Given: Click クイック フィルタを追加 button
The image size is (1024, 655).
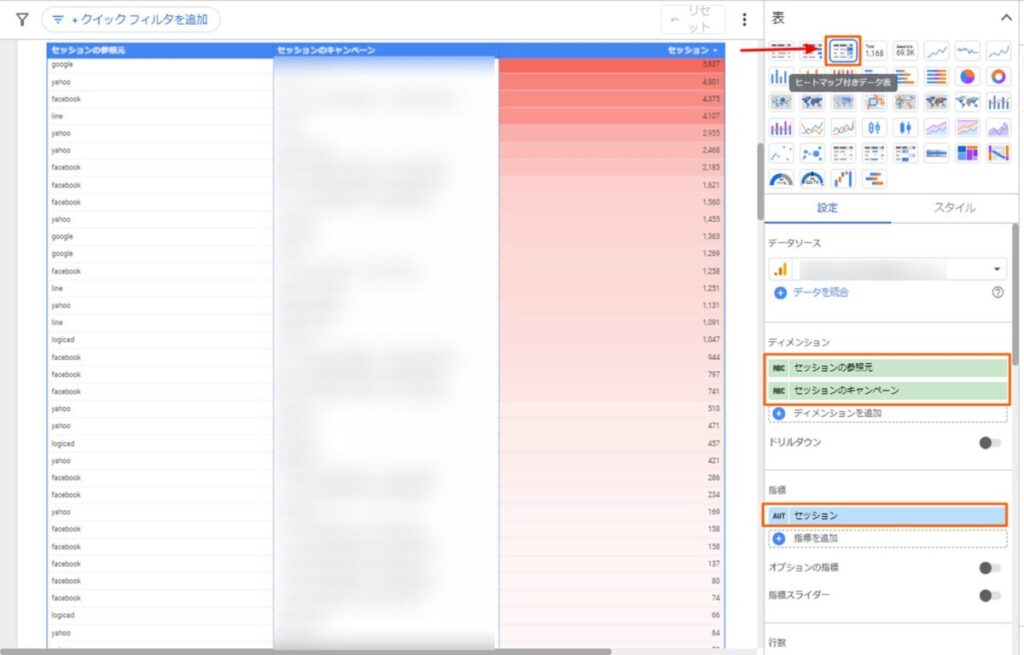Looking at the screenshot, I should 131,19.
